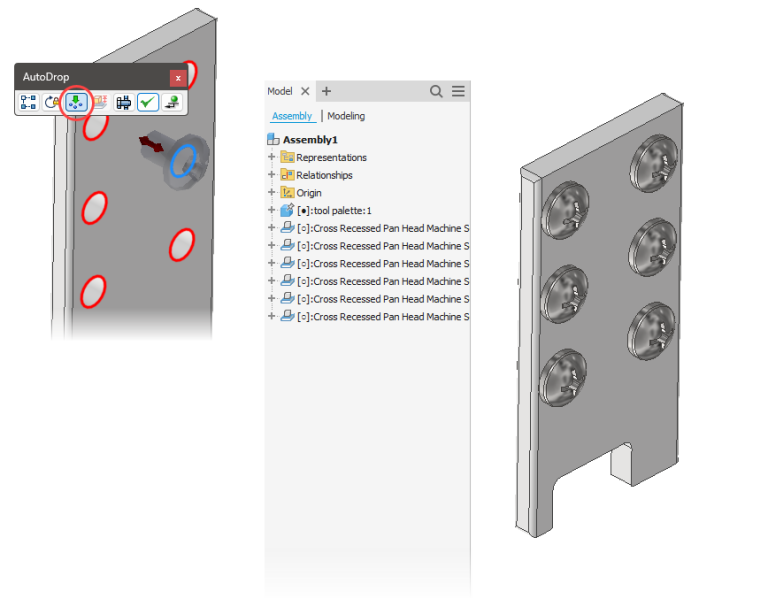Close the Model tab with its X
Viewport: 768px width, 599px height.
(x=305, y=91)
